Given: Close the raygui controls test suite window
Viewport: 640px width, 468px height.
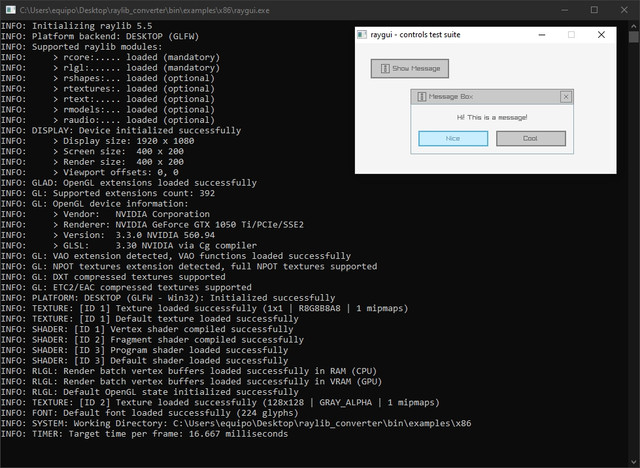Looking at the screenshot, I should tap(601, 35).
